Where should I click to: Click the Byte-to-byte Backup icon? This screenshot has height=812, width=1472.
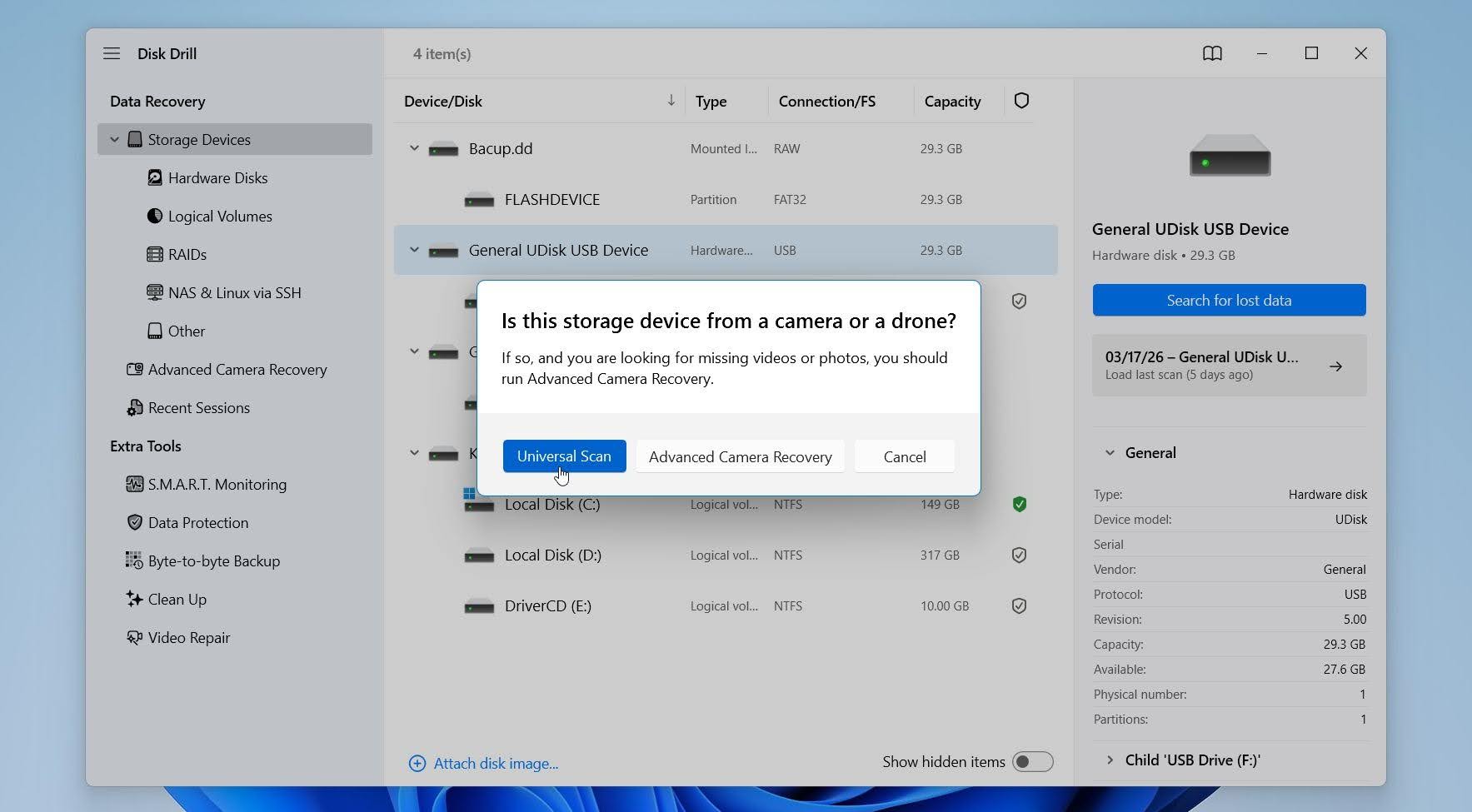coord(134,560)
